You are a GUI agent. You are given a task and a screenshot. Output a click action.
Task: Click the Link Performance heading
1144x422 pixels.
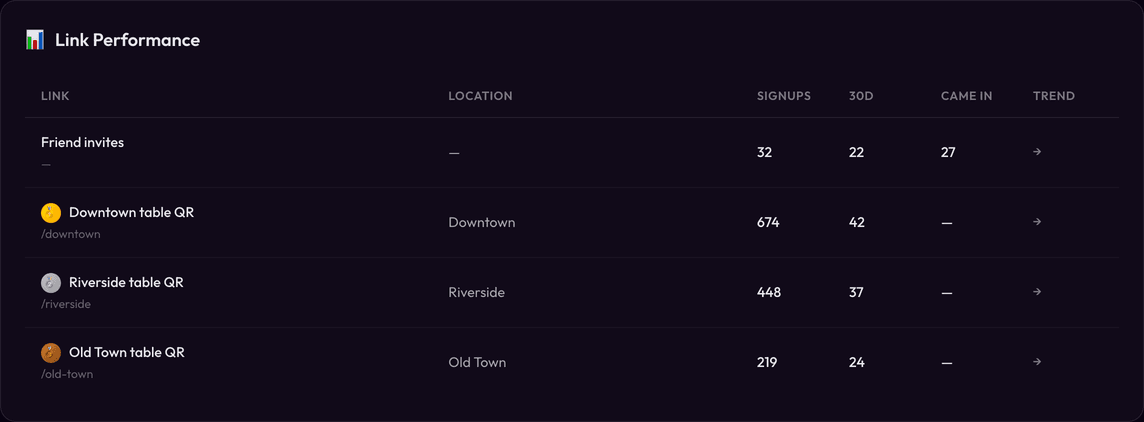[x=127, y=40]
